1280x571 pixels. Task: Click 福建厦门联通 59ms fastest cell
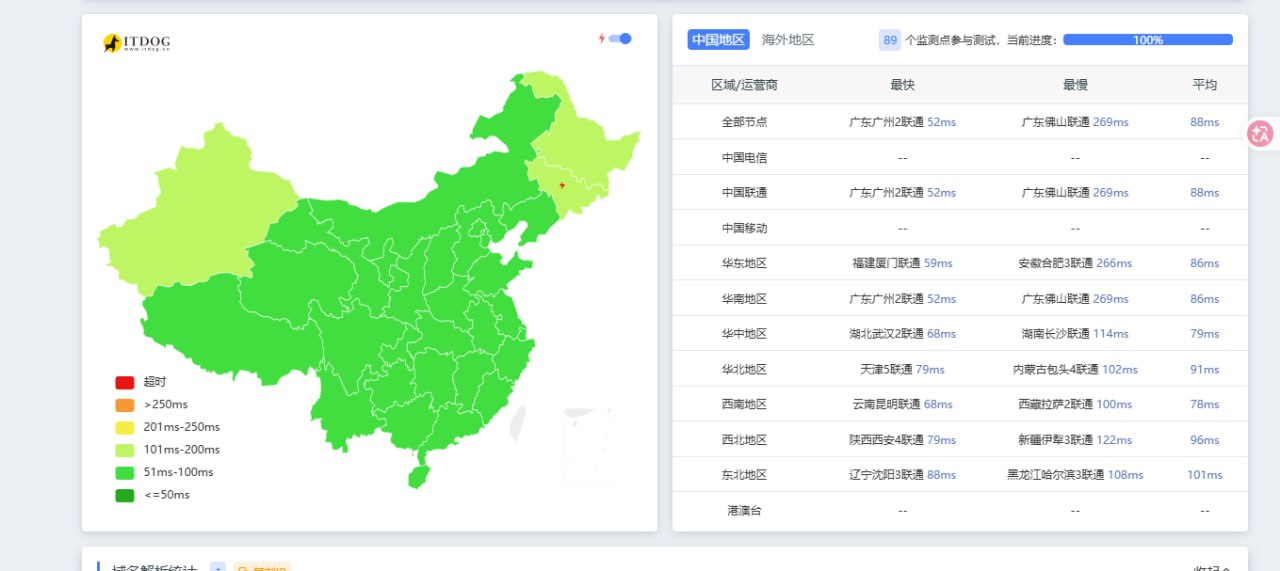[902, 263]
